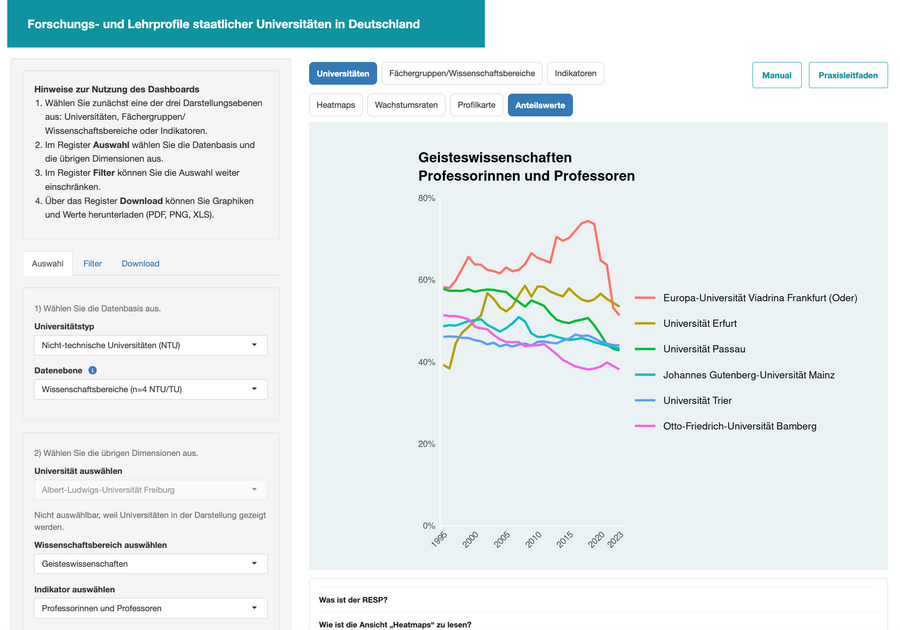This screenshot has width=900, height=630.
Task: Click Europa-Universität Viadrina legend entry
Action: tap(746, 298)
